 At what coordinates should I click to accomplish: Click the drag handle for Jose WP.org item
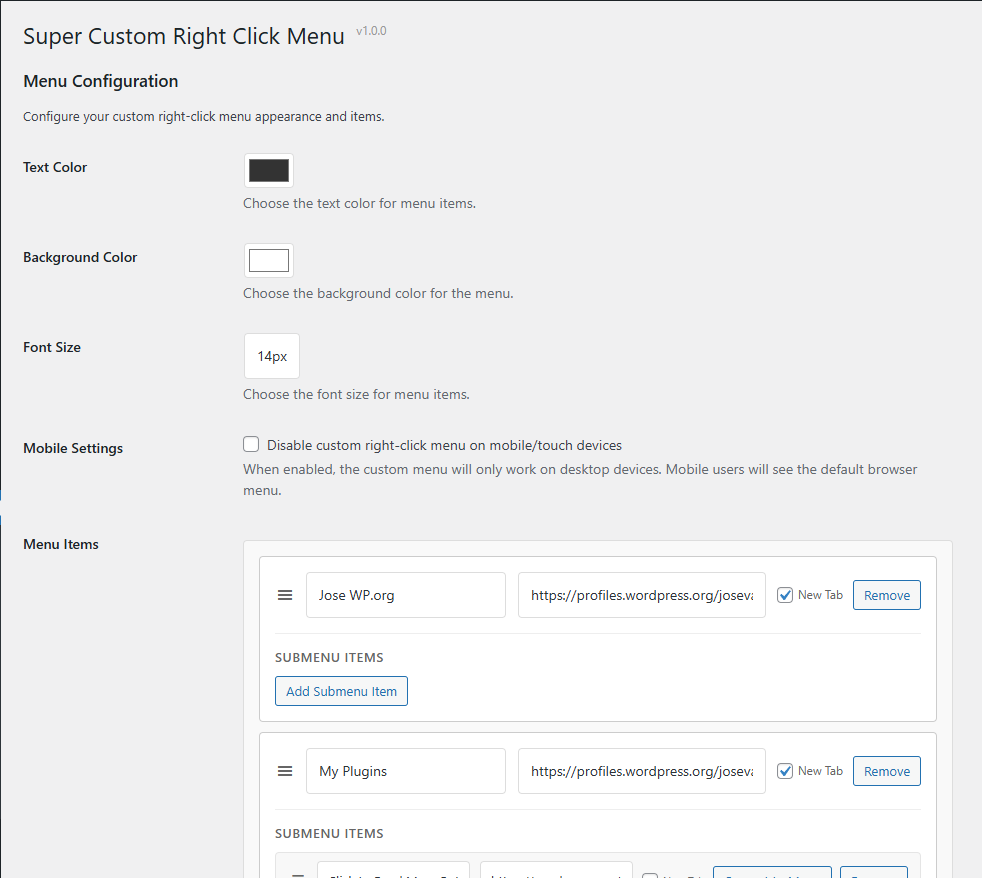pos(285,595)
